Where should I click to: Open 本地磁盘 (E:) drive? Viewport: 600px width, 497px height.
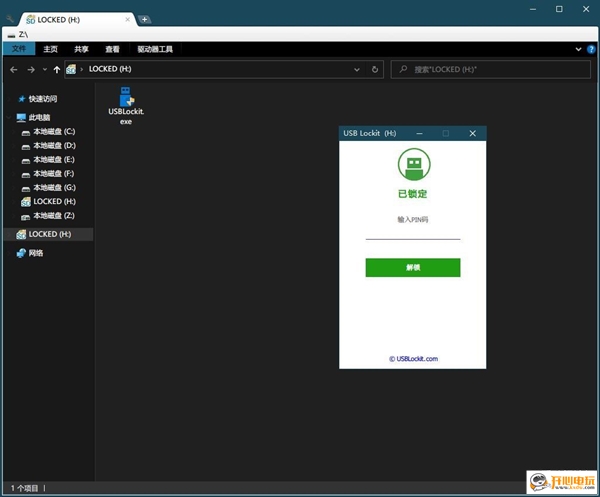tap(54, 160)
